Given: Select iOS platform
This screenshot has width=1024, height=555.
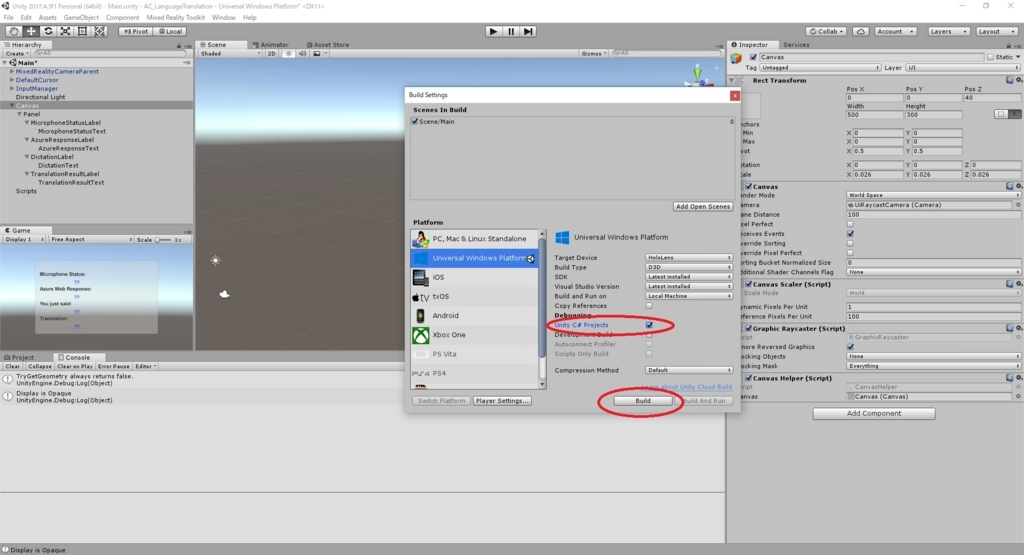Looking at the screenshot, I should pos(474,277).
